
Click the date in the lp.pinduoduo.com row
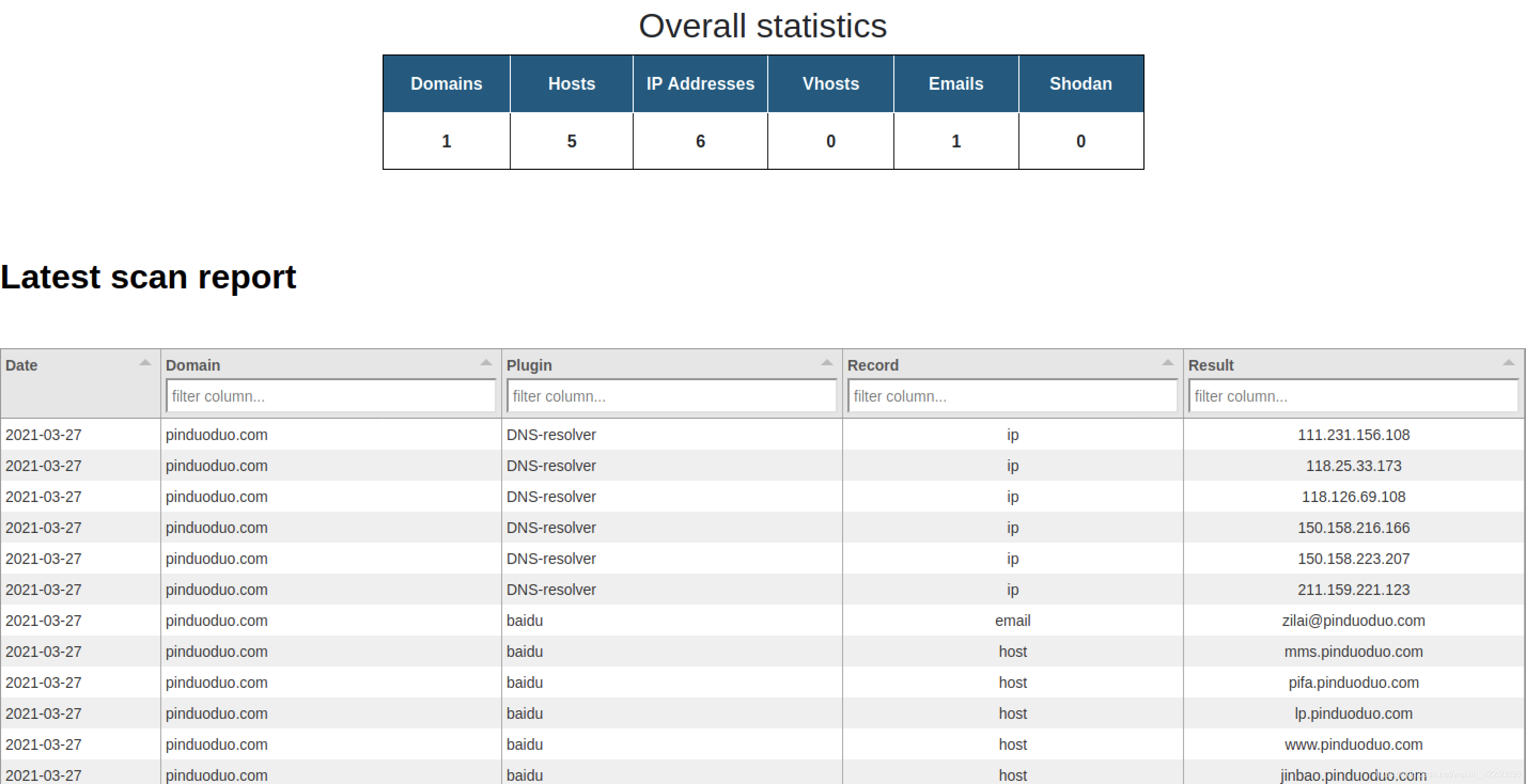43,714
